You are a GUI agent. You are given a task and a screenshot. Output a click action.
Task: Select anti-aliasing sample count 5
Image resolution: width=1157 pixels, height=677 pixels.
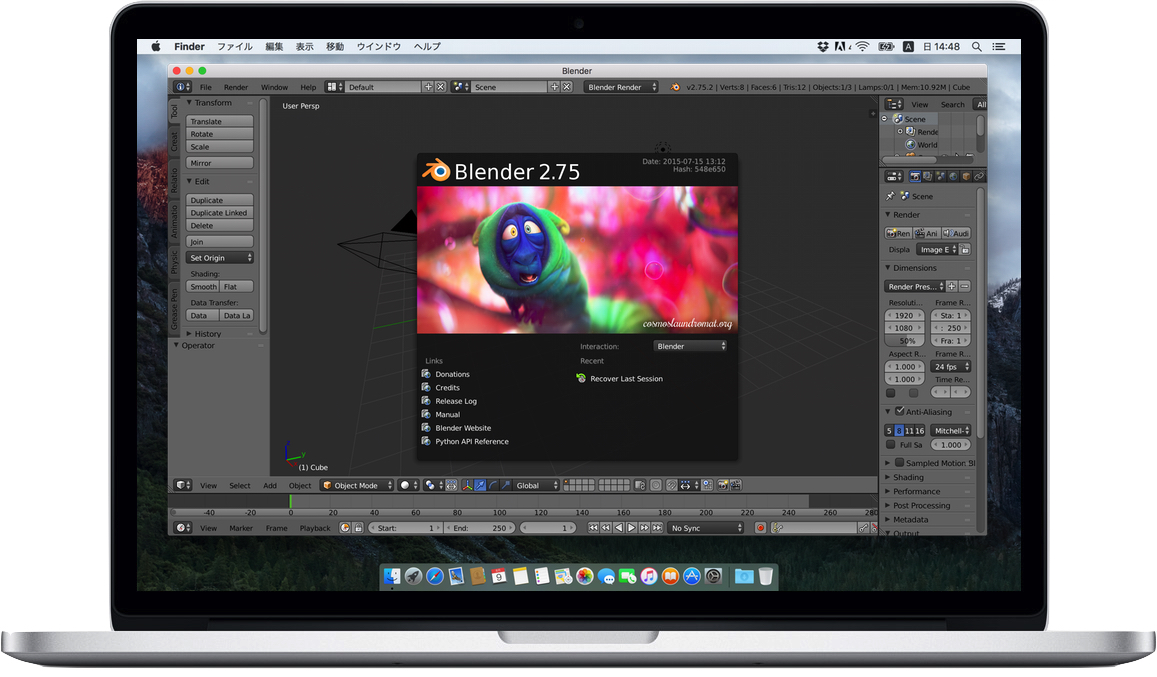(x=889, y=430)
